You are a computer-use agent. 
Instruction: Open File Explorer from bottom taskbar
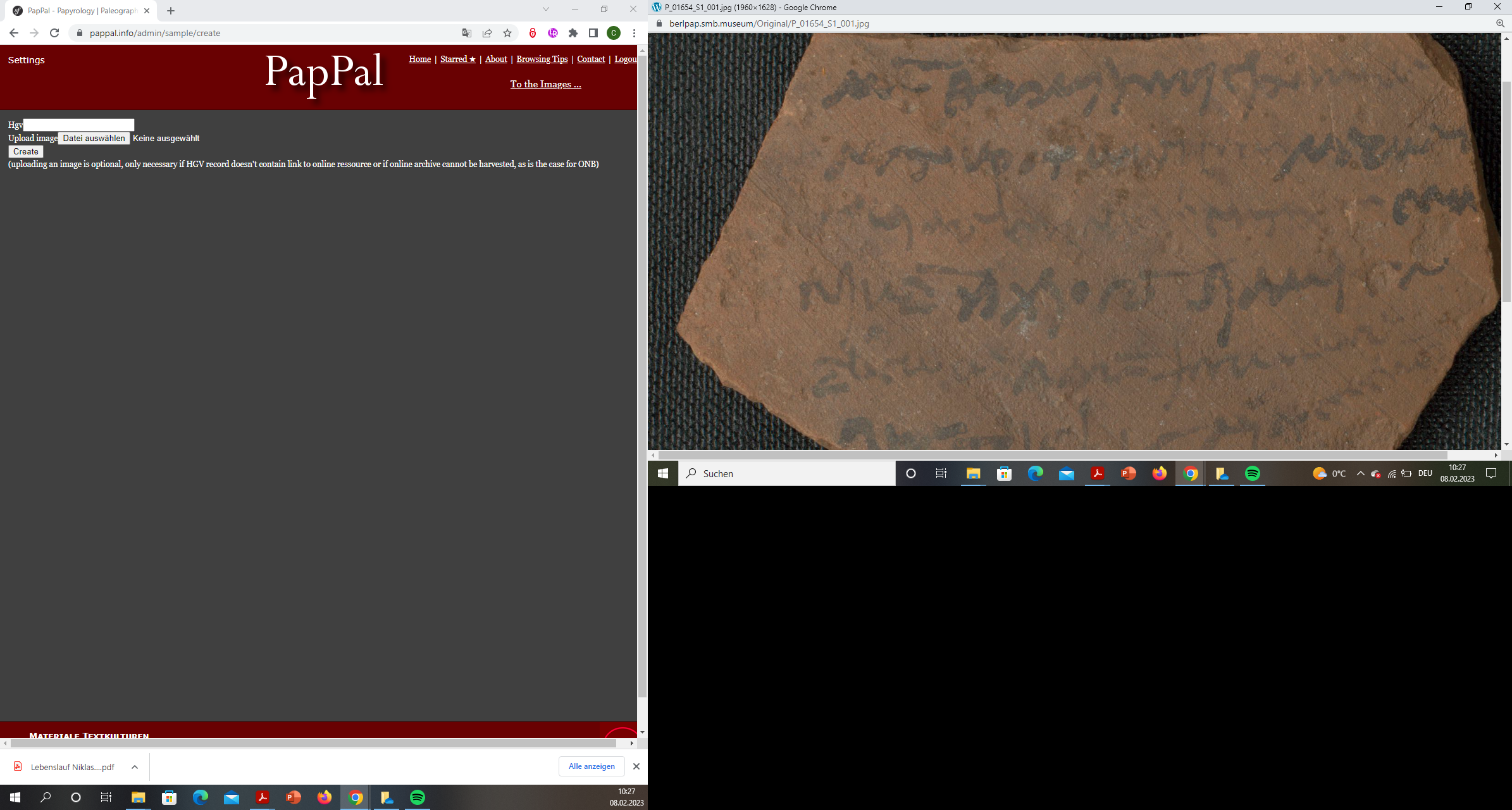(x=138, y=797)
